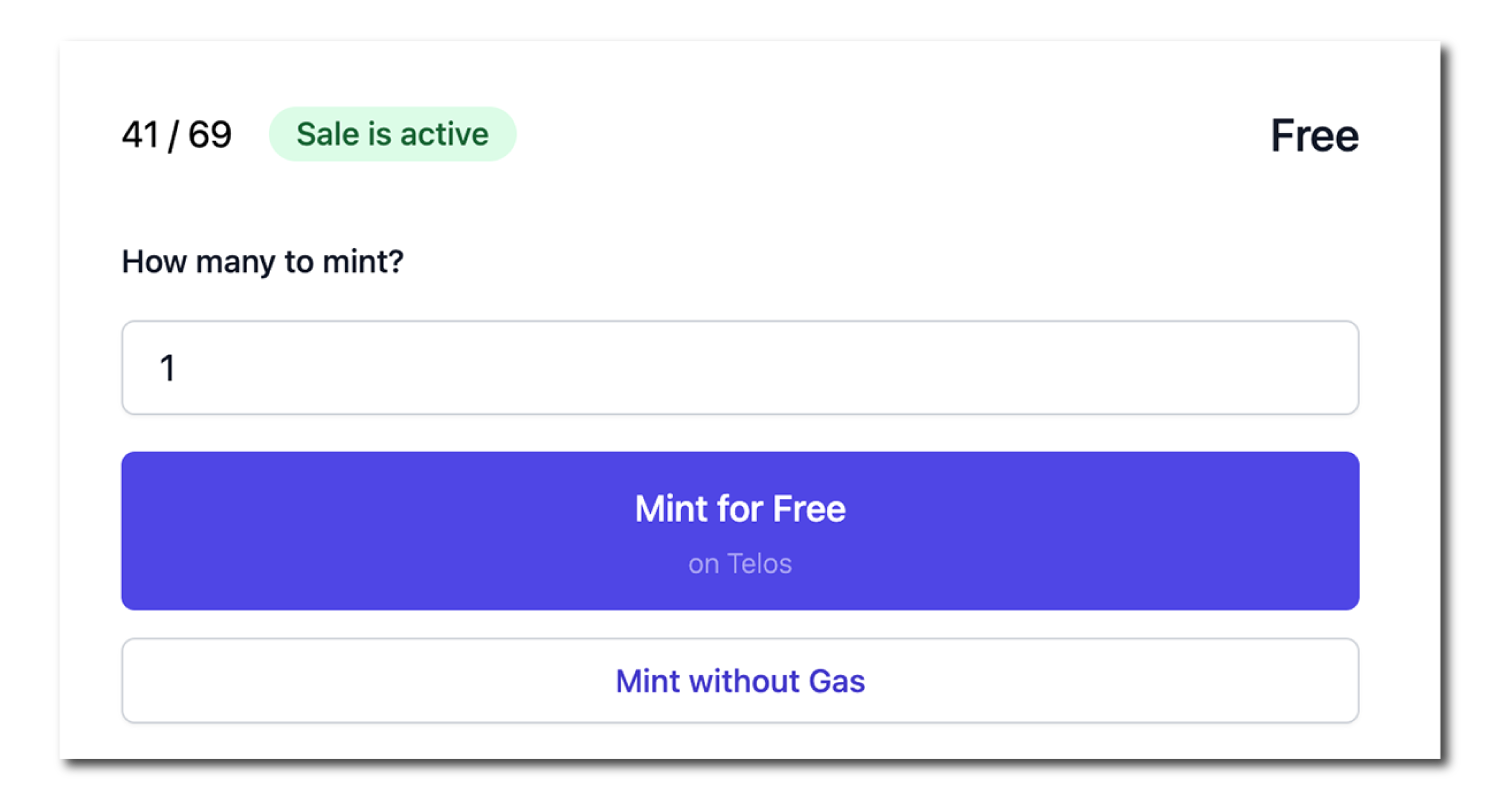
Task: Click the minted count number 41
Action: 141,134
